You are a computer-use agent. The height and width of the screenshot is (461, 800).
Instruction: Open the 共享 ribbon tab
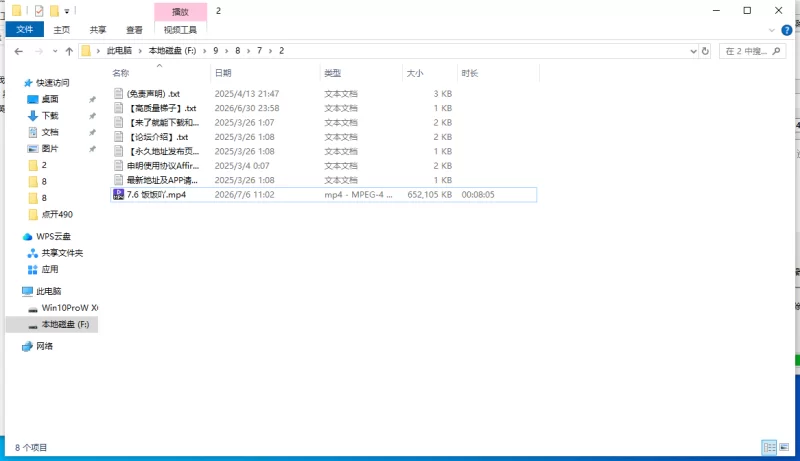[x=98, y=30]
